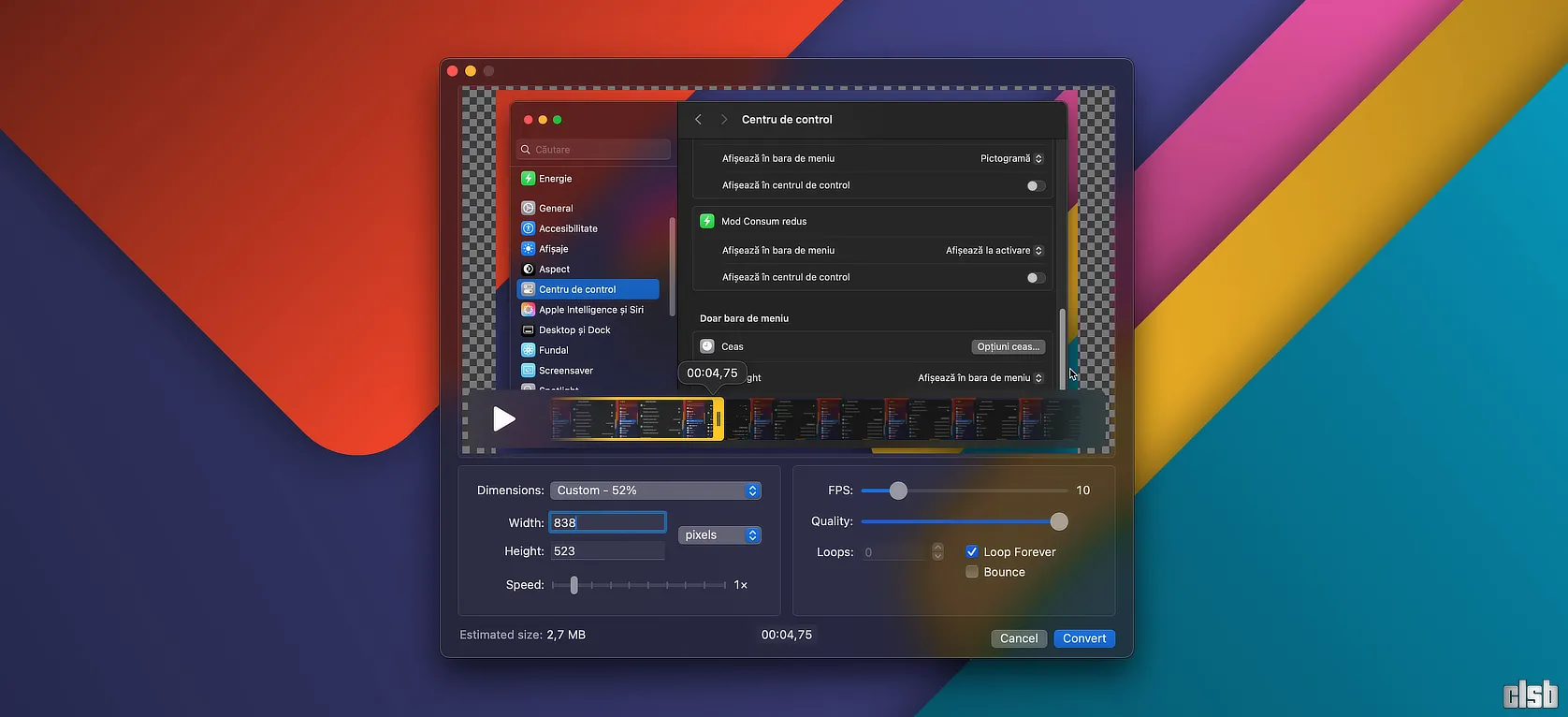This screenshot has width=1568, height=717.
Task: Play the video preview
Action: [504, 418]
